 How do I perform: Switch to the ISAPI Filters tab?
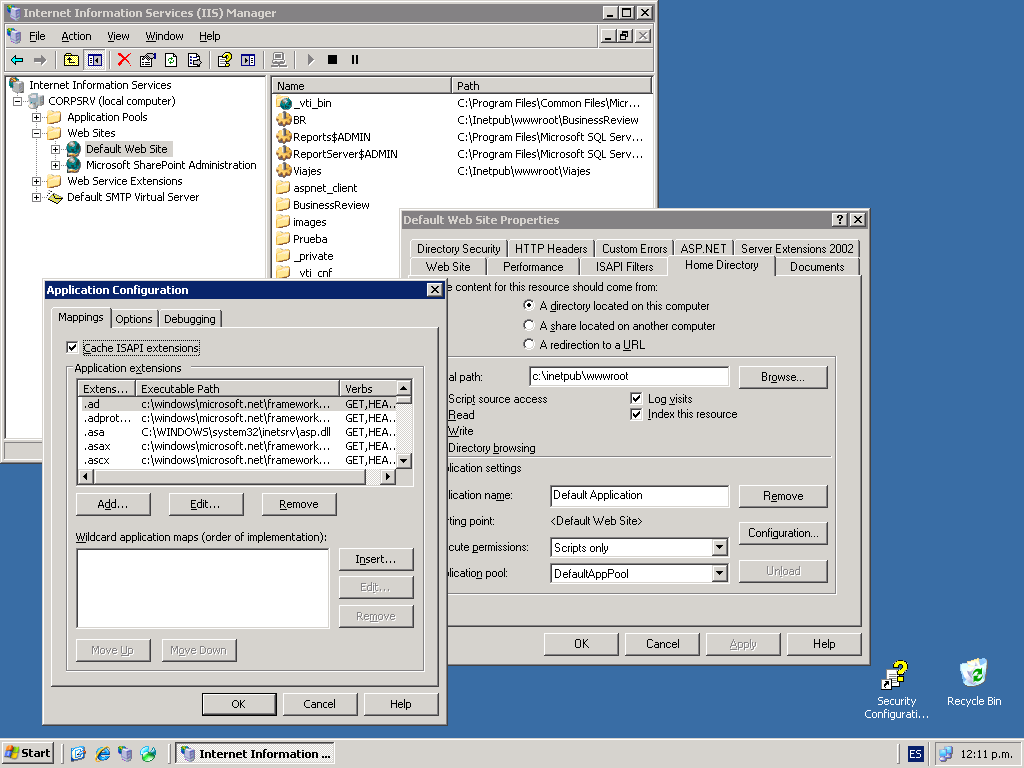(624, 266)
